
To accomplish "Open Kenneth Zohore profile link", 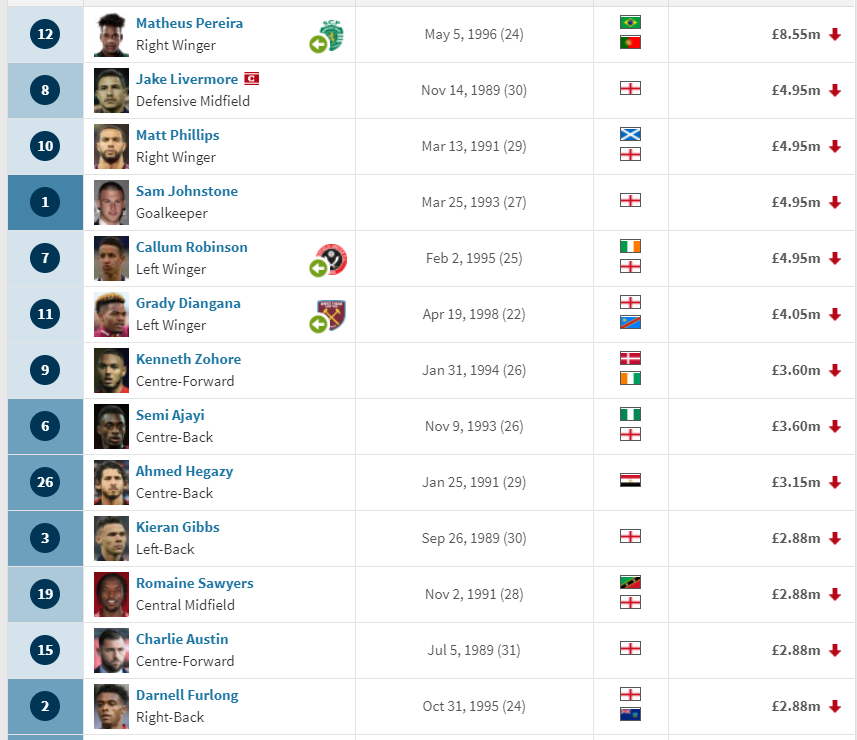I will [188, 359].
